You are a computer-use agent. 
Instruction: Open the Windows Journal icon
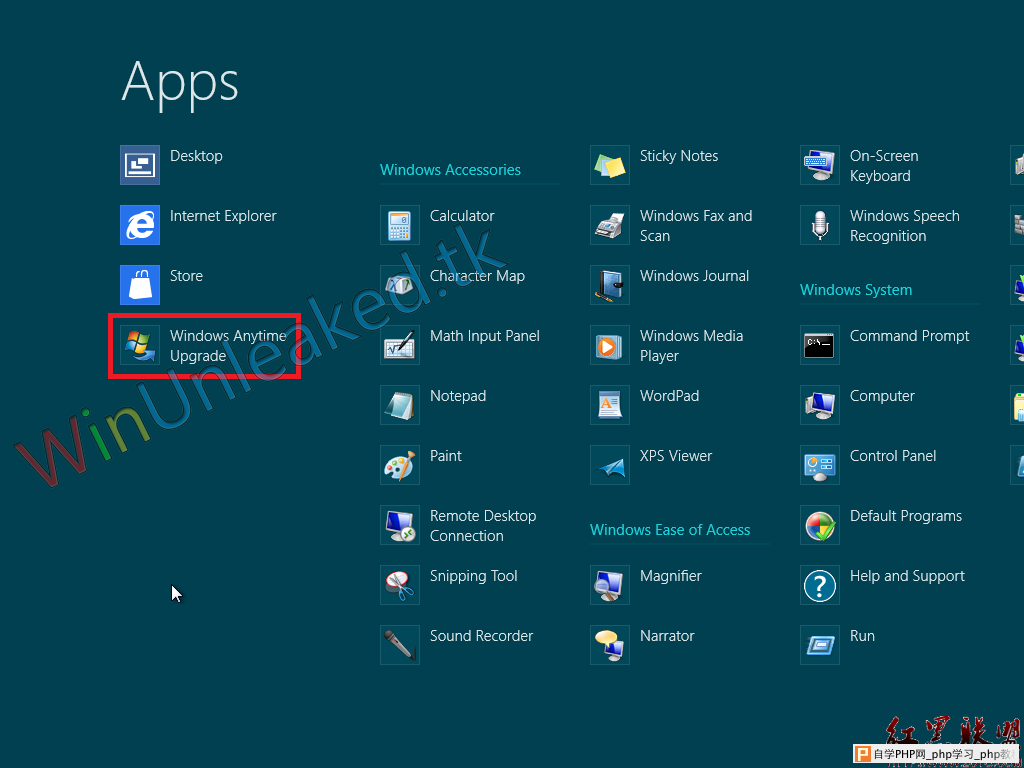pyautogui.click(x=610, y=285)
